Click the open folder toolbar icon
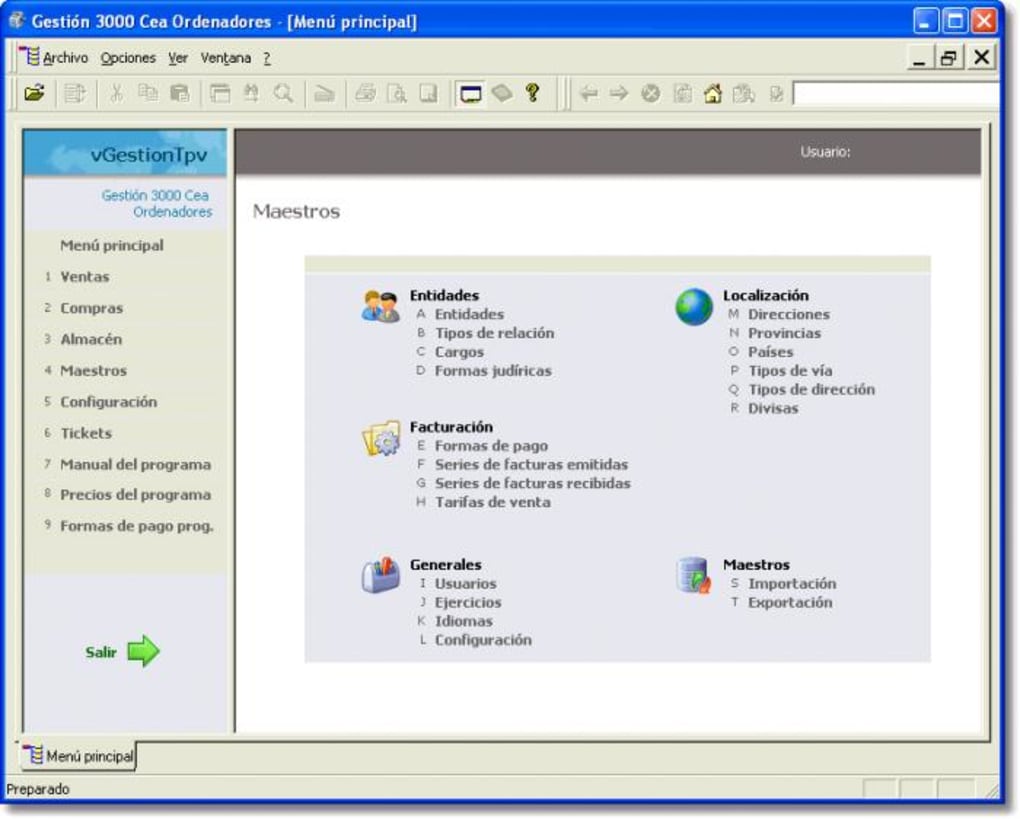 (x=34, y=94)
